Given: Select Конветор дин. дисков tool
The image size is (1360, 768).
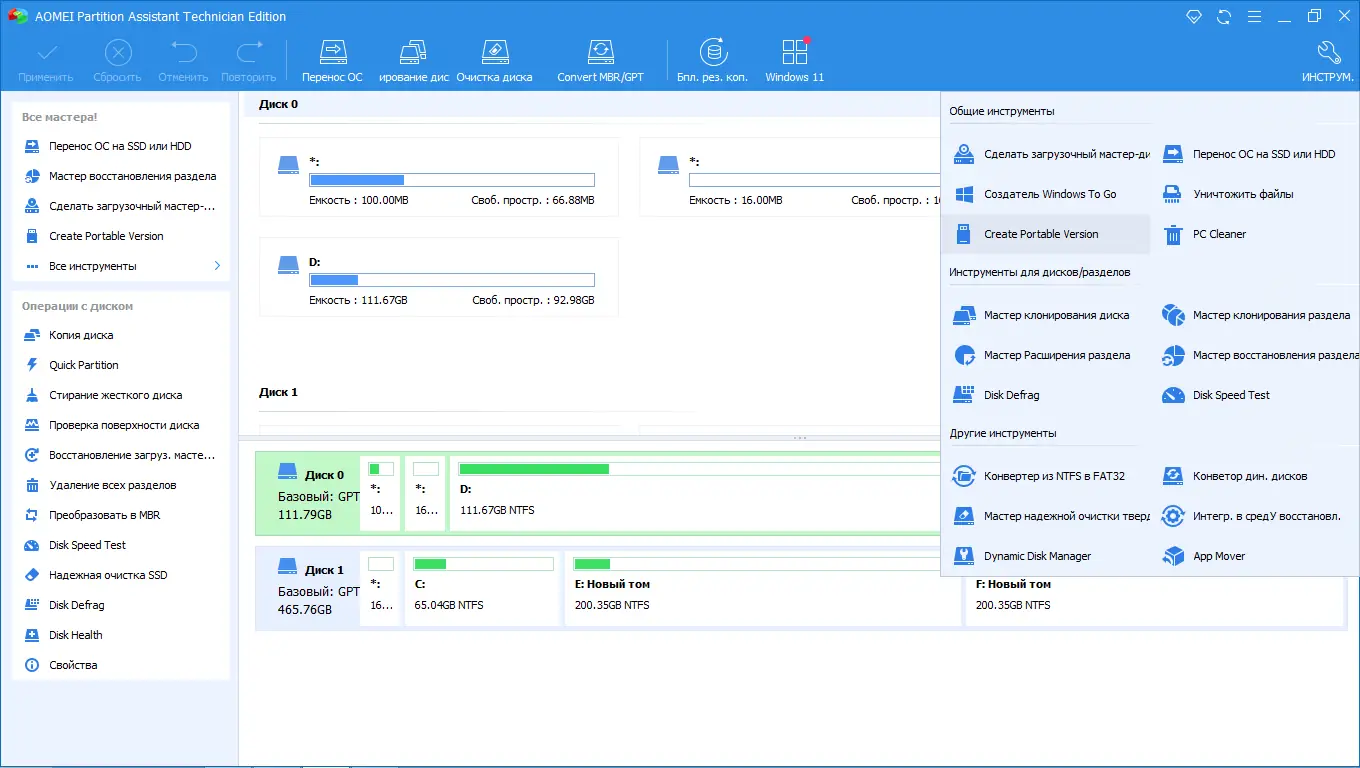Looking at the screenshot, I should point(1255,476).
